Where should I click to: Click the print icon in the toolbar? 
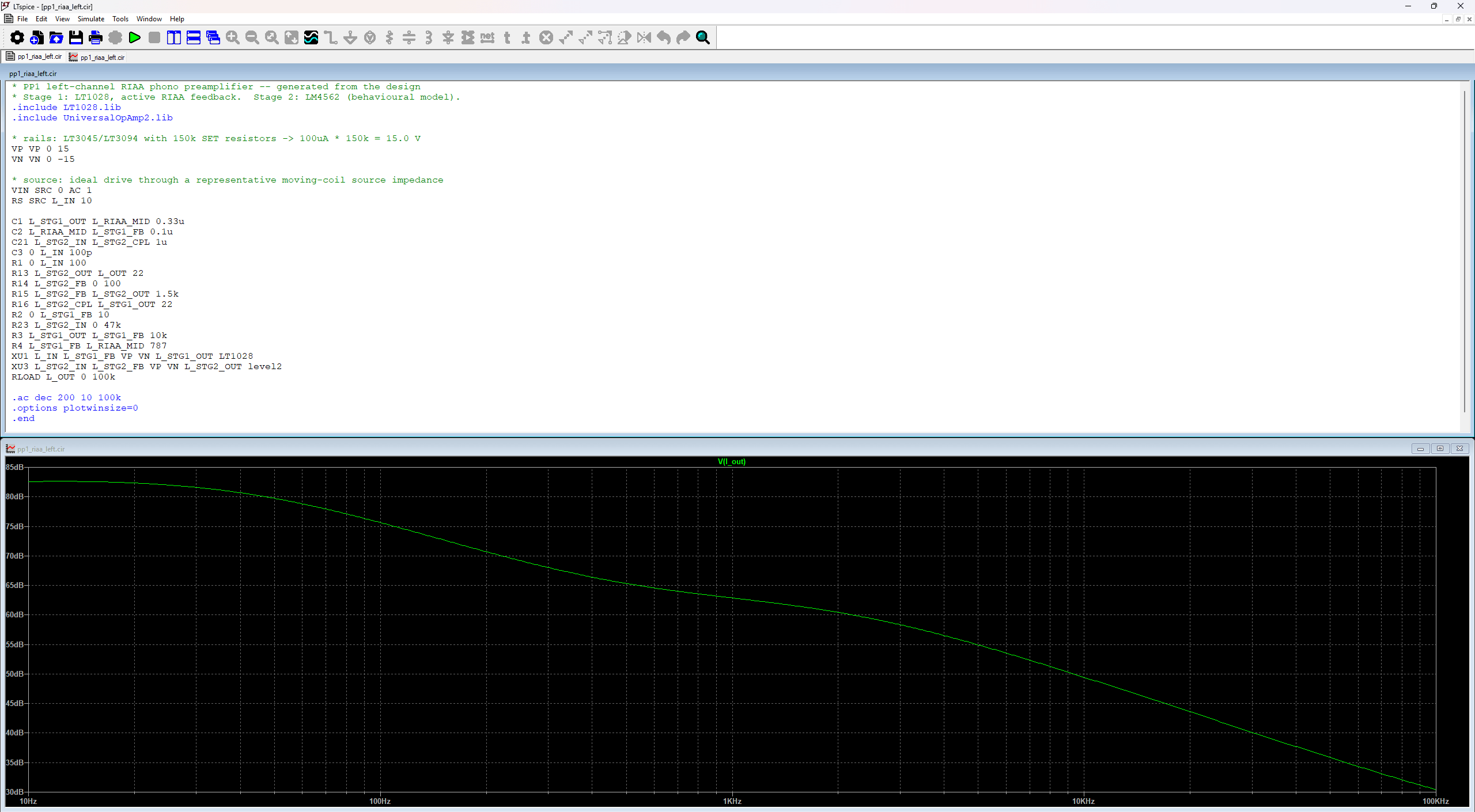[96, 38]
